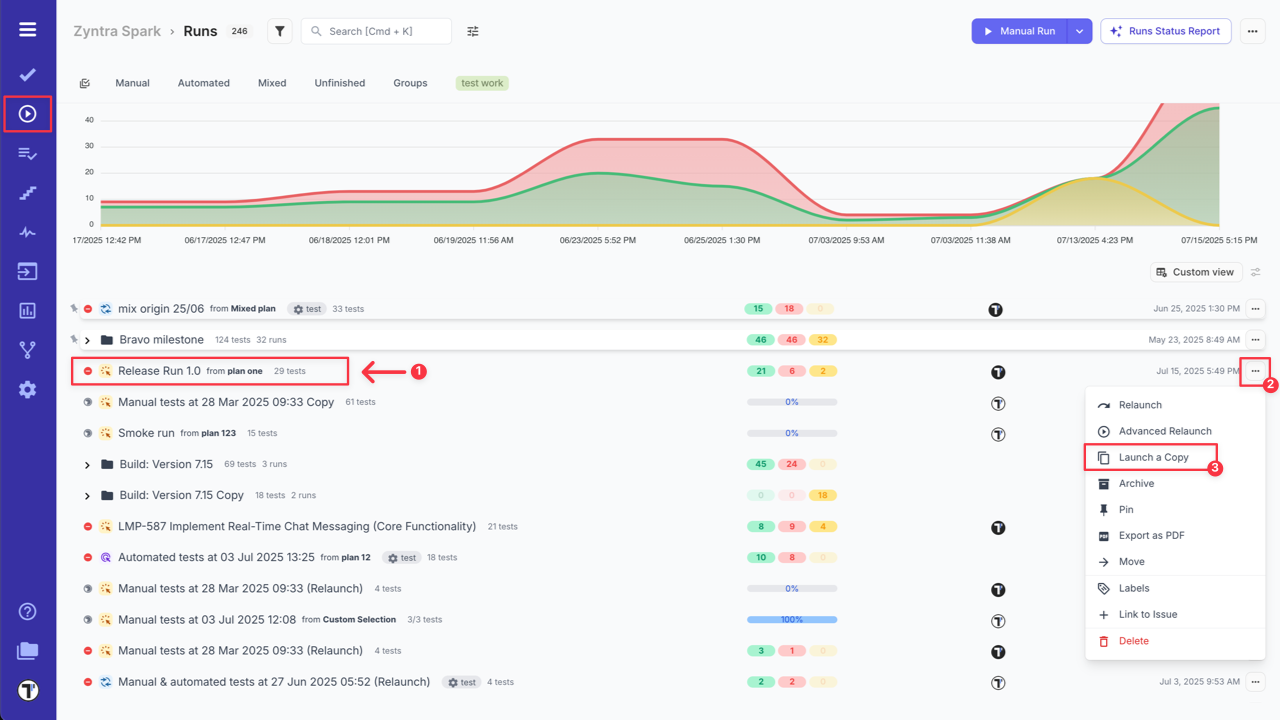This screenshot has width=1280, height=720.
Task: Click the table settings sliders icon right of search
Action: point(472,31)
